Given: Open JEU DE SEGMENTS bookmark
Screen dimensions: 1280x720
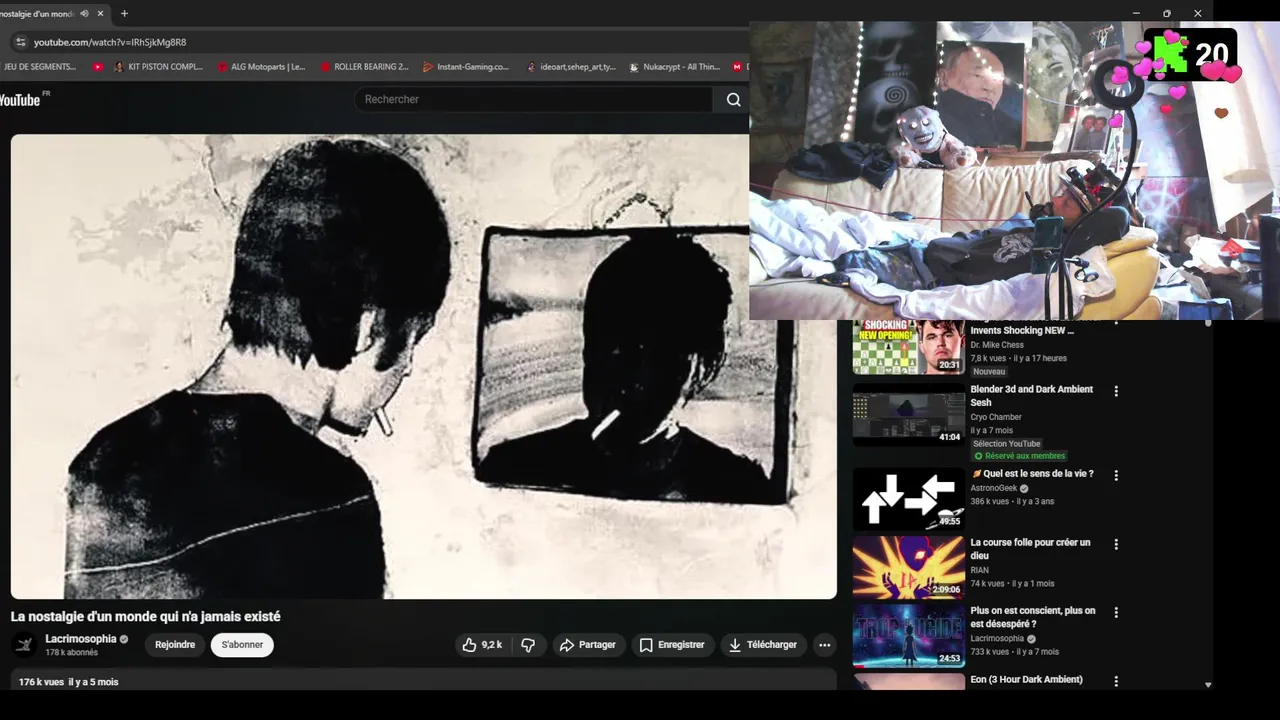Looking at the screenshot, I should click(x=38, y=67).
